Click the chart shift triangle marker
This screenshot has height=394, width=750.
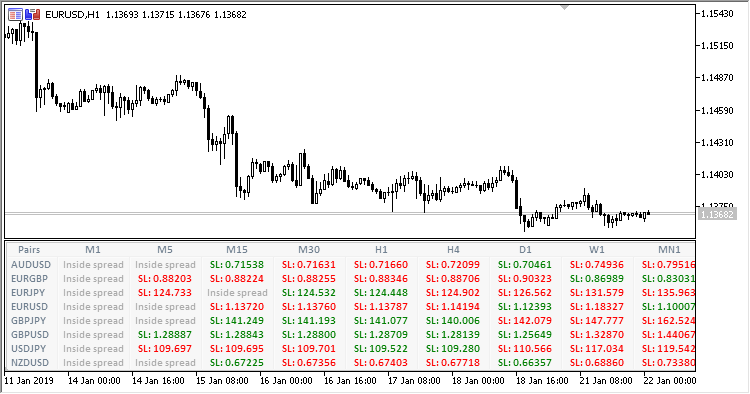pyautogui.click(x=564, y=7)
